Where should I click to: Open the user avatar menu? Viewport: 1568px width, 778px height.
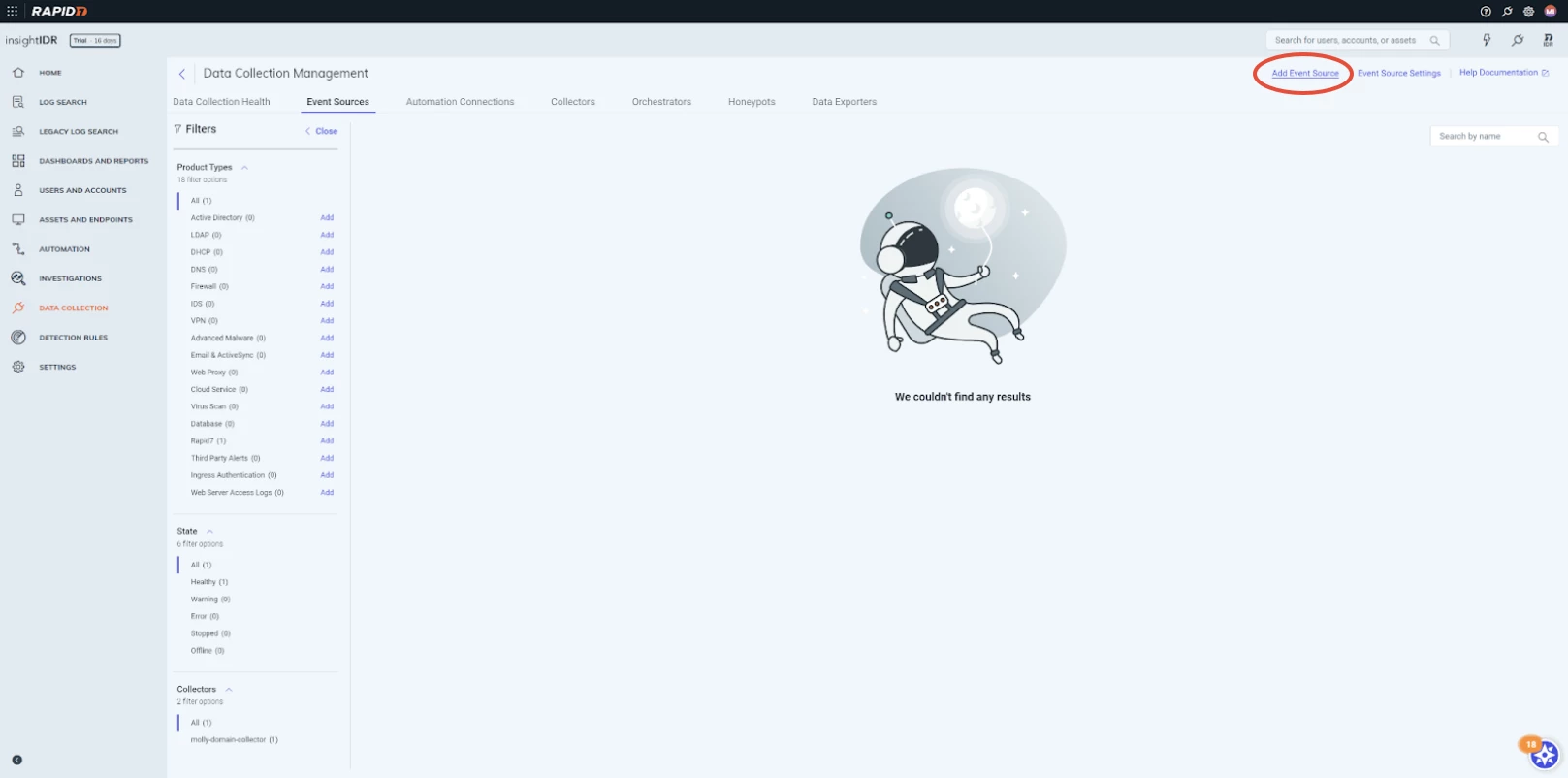pos(1550,12)
